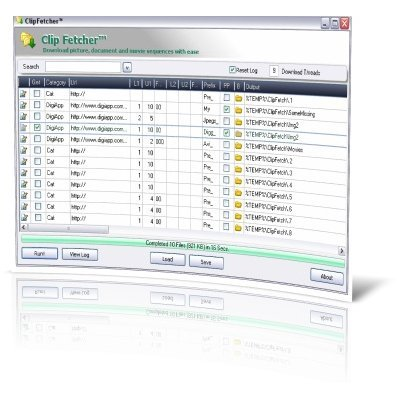Open folder browse icon for ClipFetch\3 output
The width and height of the screenshot is (400, 400).
pyautogui.click(x=238, y=169)
